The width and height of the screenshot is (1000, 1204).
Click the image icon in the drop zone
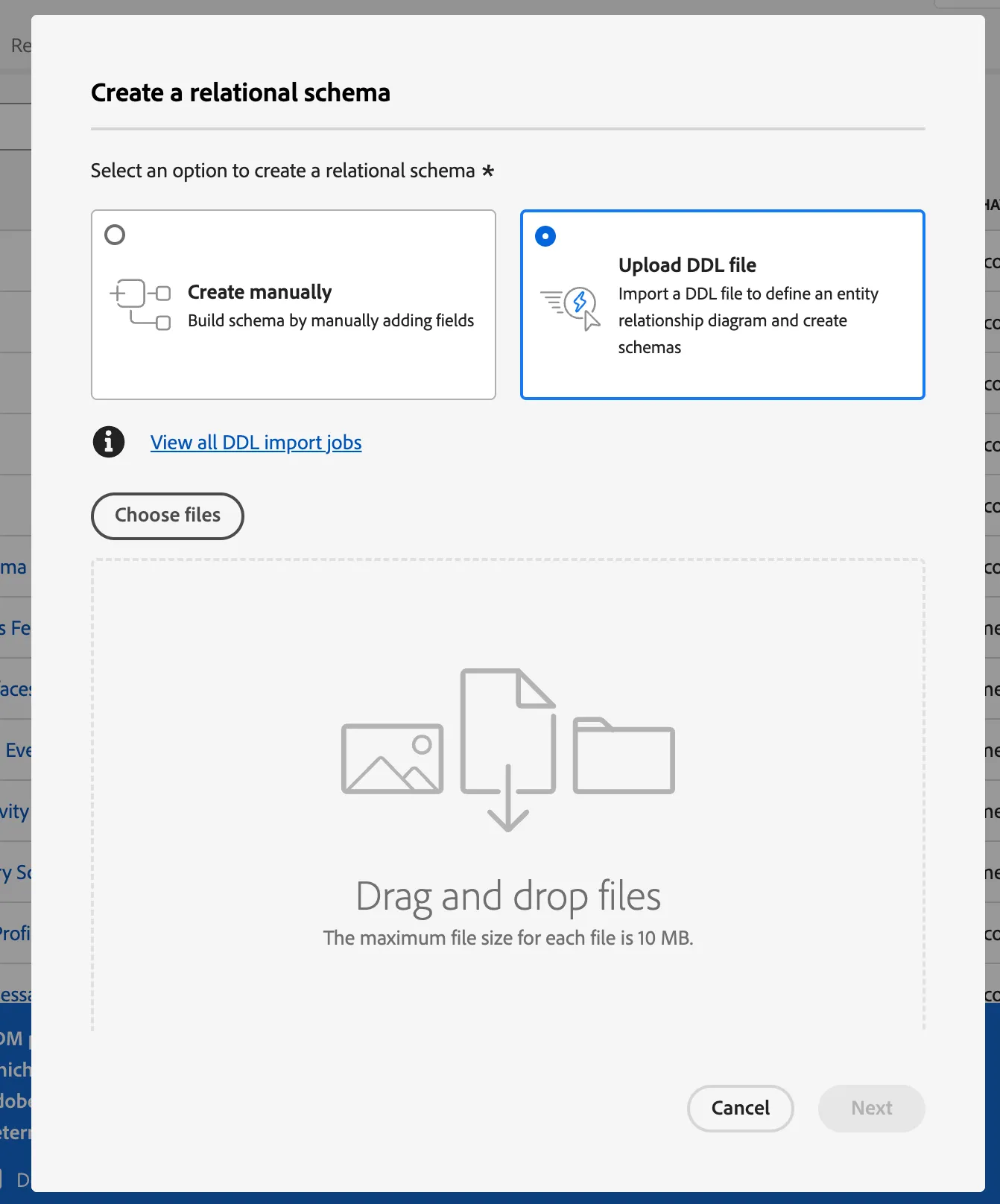point(393,758)
